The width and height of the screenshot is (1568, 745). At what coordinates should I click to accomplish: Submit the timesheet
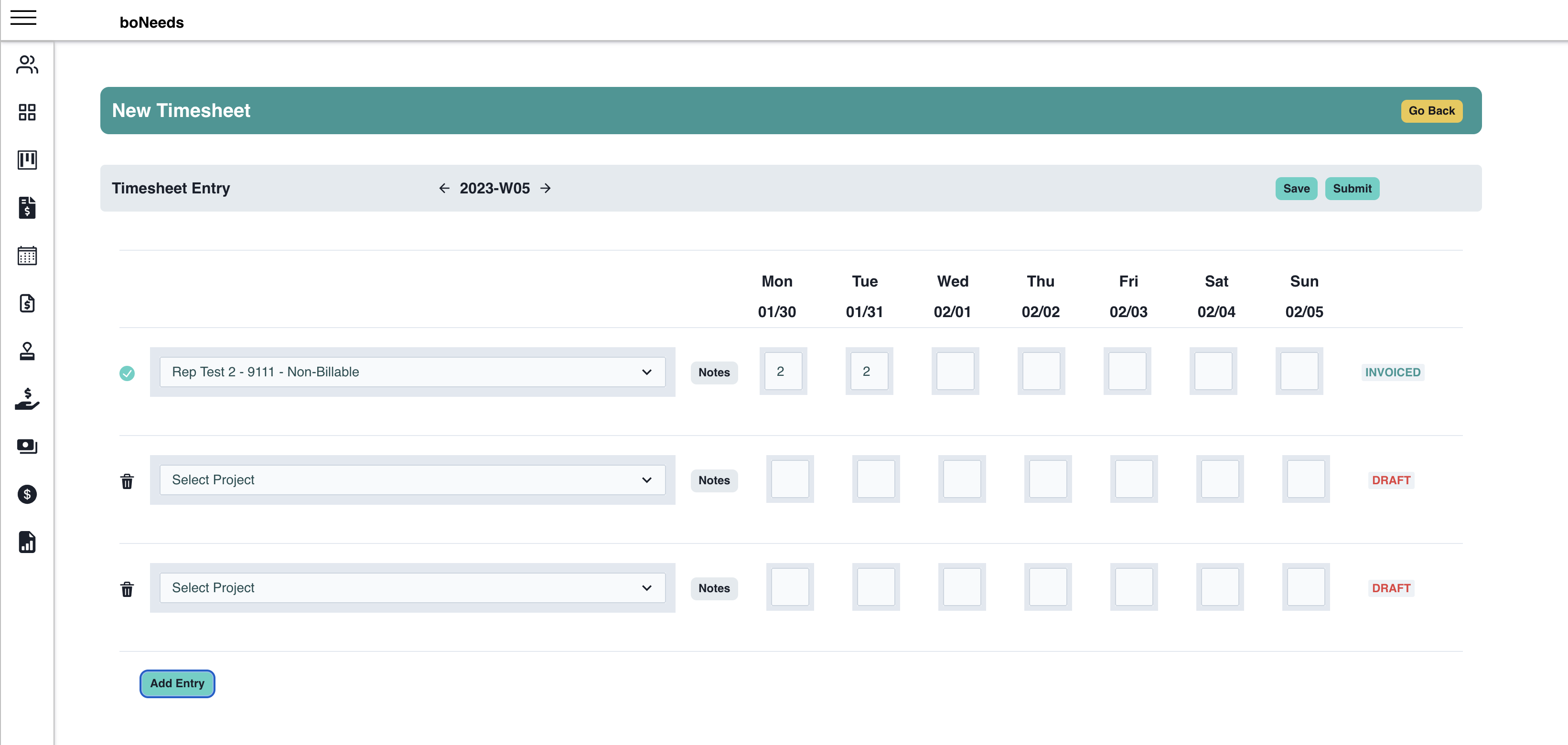(1352, 188)
